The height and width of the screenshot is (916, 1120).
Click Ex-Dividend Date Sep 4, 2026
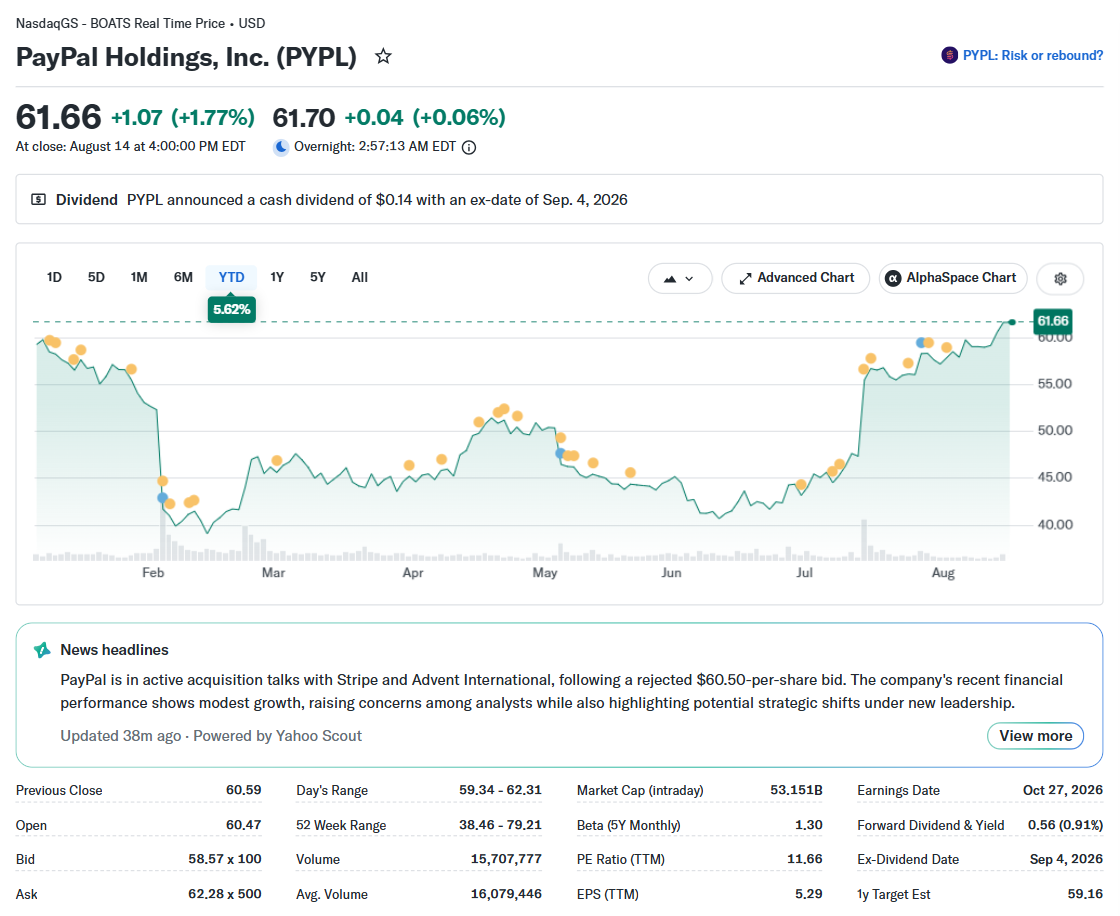[1066, 859]
